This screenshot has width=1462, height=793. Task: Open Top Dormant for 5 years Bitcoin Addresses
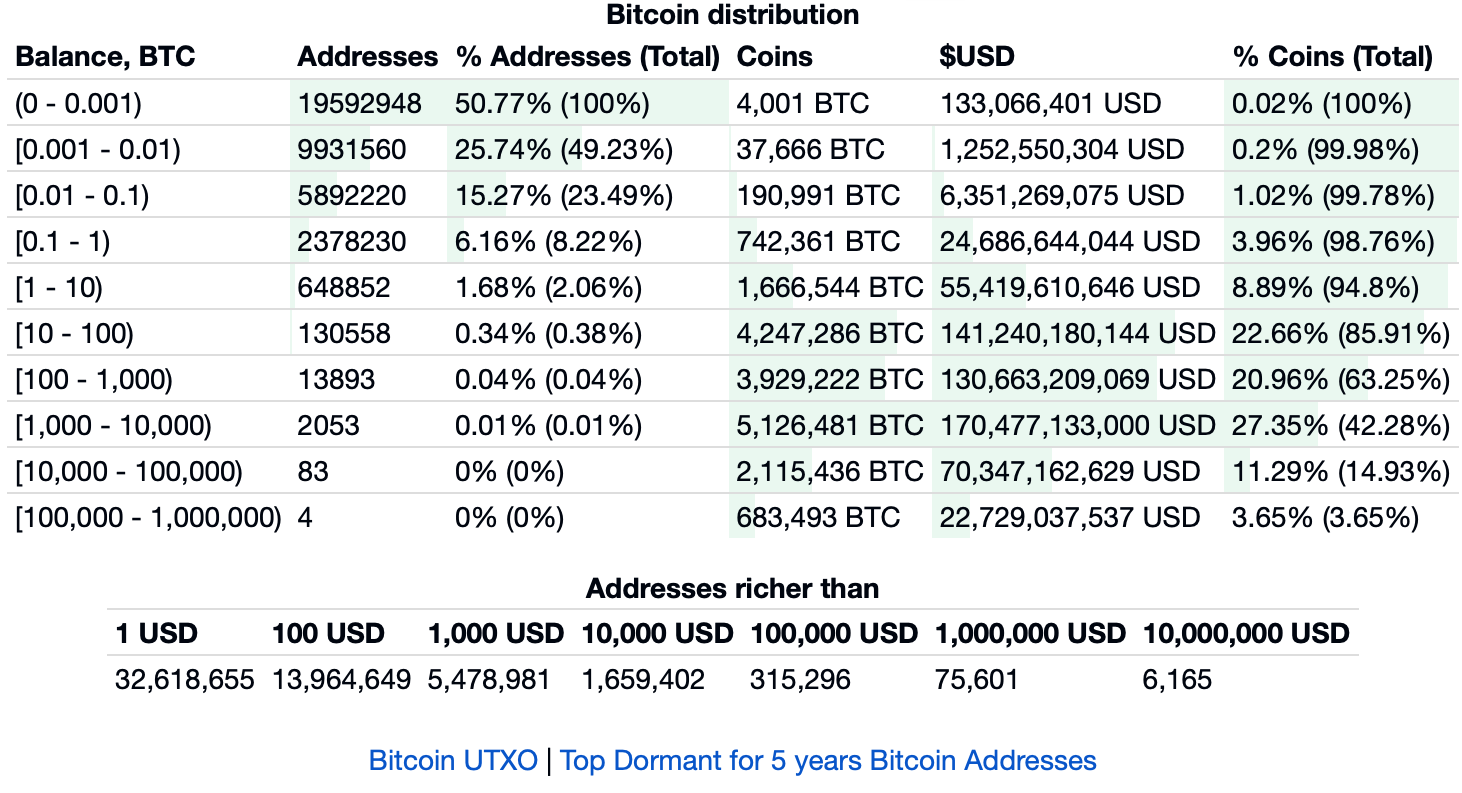(828, 761)
